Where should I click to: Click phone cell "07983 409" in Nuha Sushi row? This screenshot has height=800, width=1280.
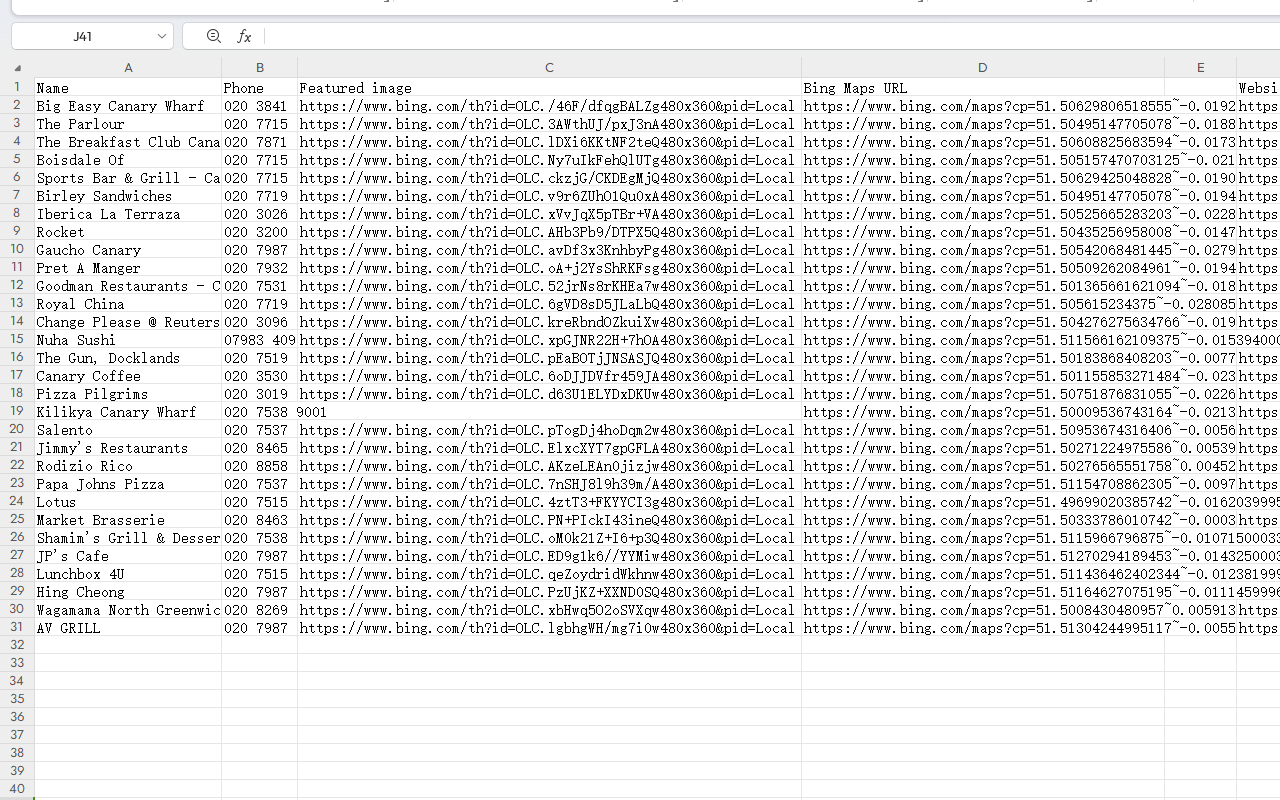[x=260, y=340]
